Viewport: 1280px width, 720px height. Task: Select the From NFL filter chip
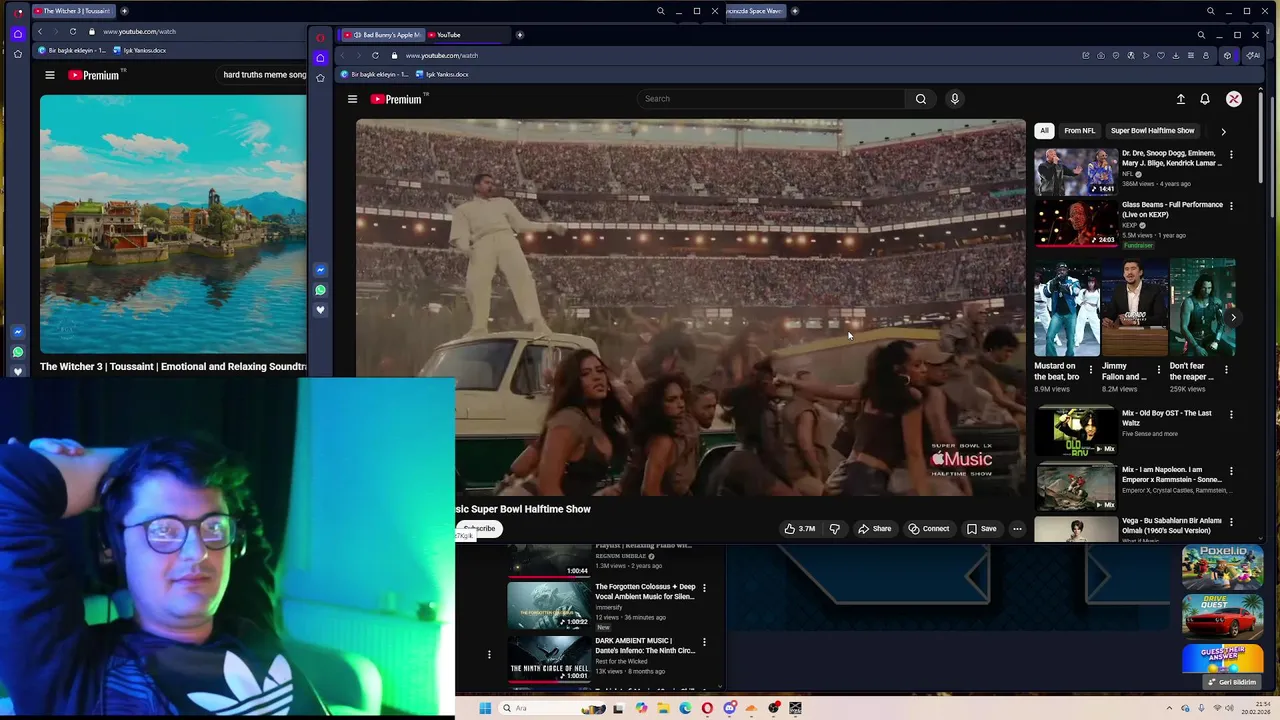[1079, 131]
